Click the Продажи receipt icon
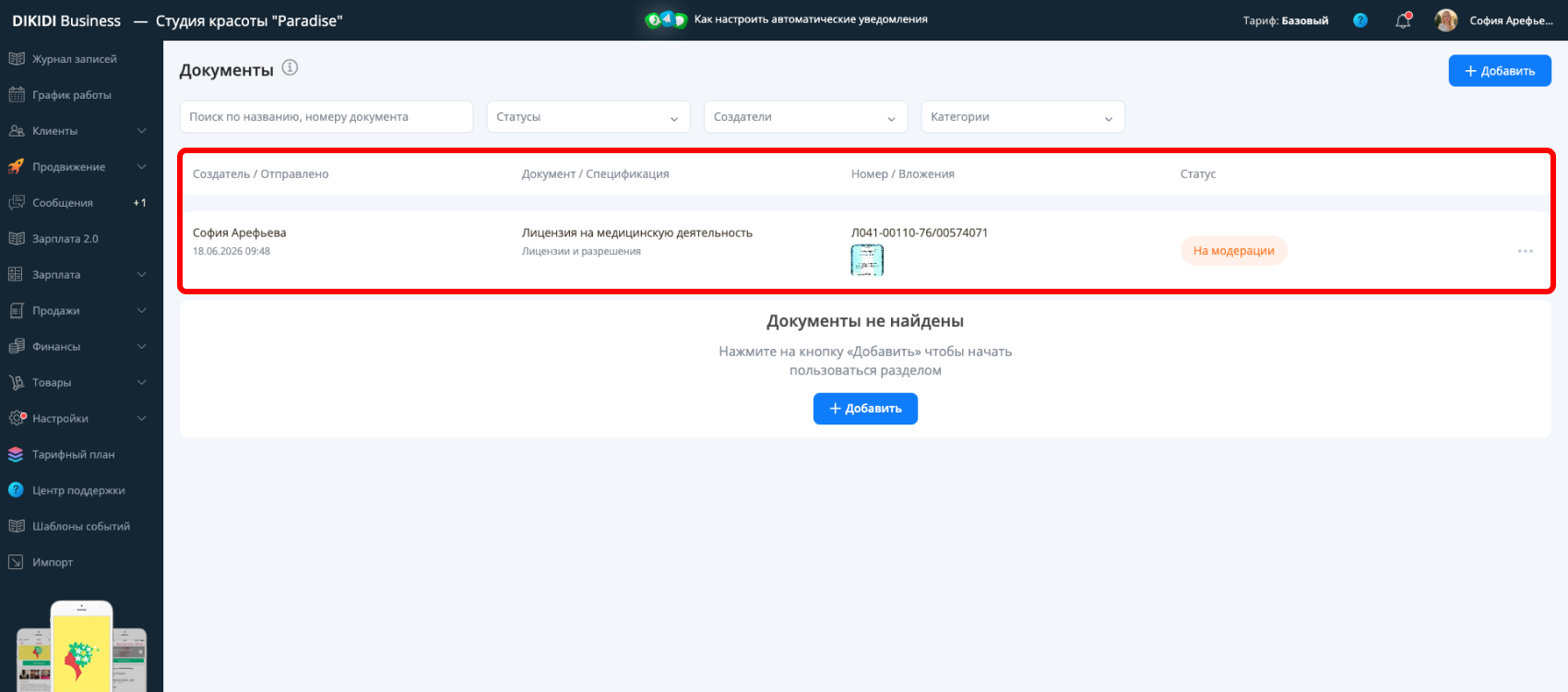1568x692 pixels. 16,311
